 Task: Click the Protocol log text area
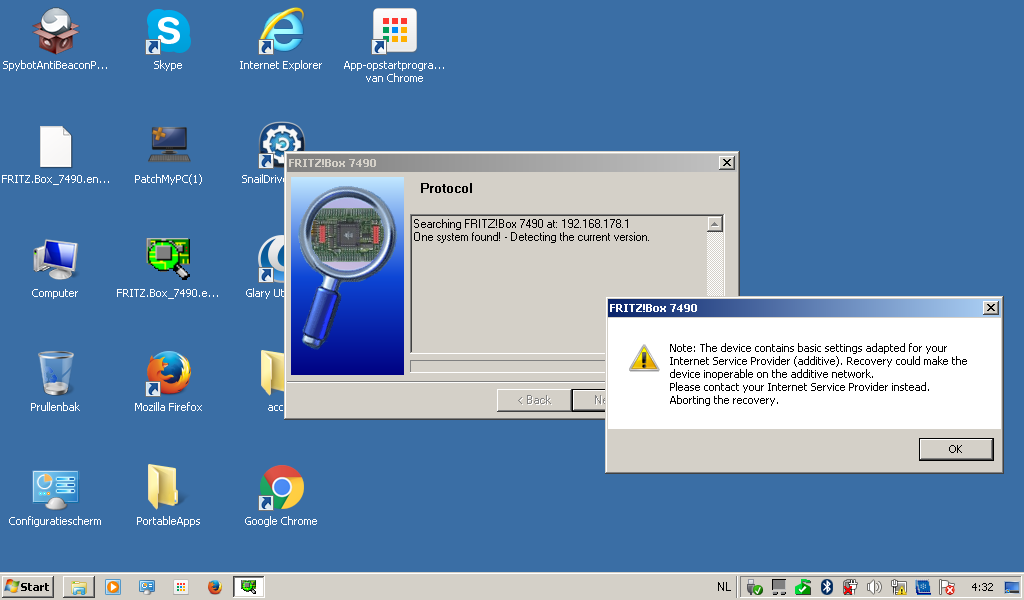(x=558, y=284)
